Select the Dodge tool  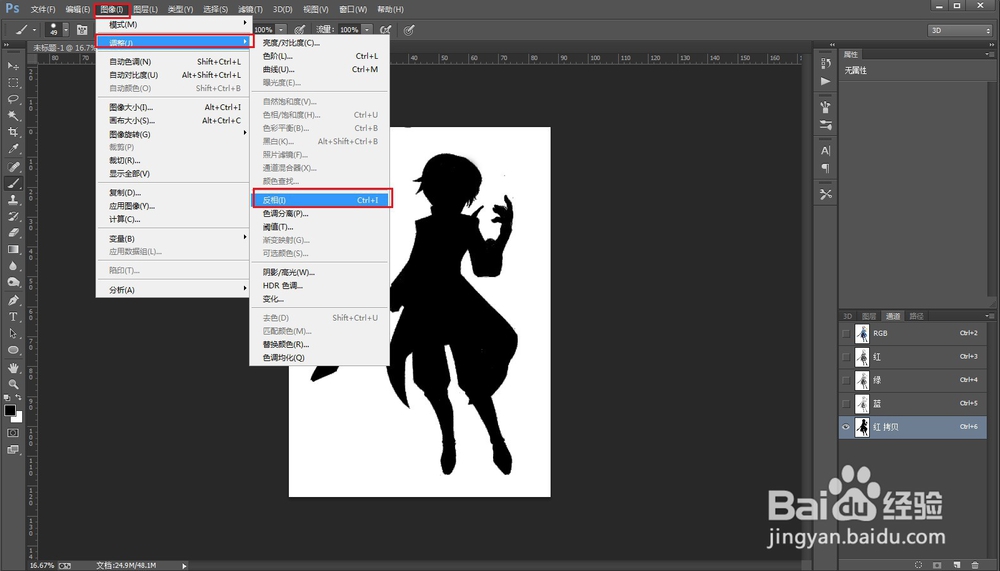pyautogui.click(x=13, y=283)
